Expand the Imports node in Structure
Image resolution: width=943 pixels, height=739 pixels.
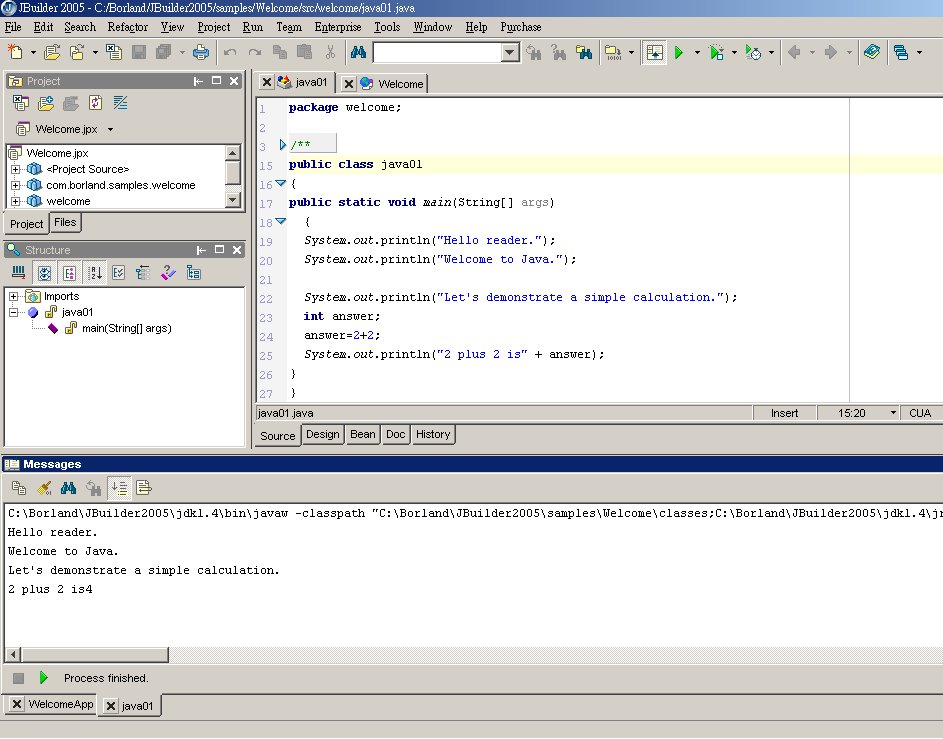(x=13, y=296)
